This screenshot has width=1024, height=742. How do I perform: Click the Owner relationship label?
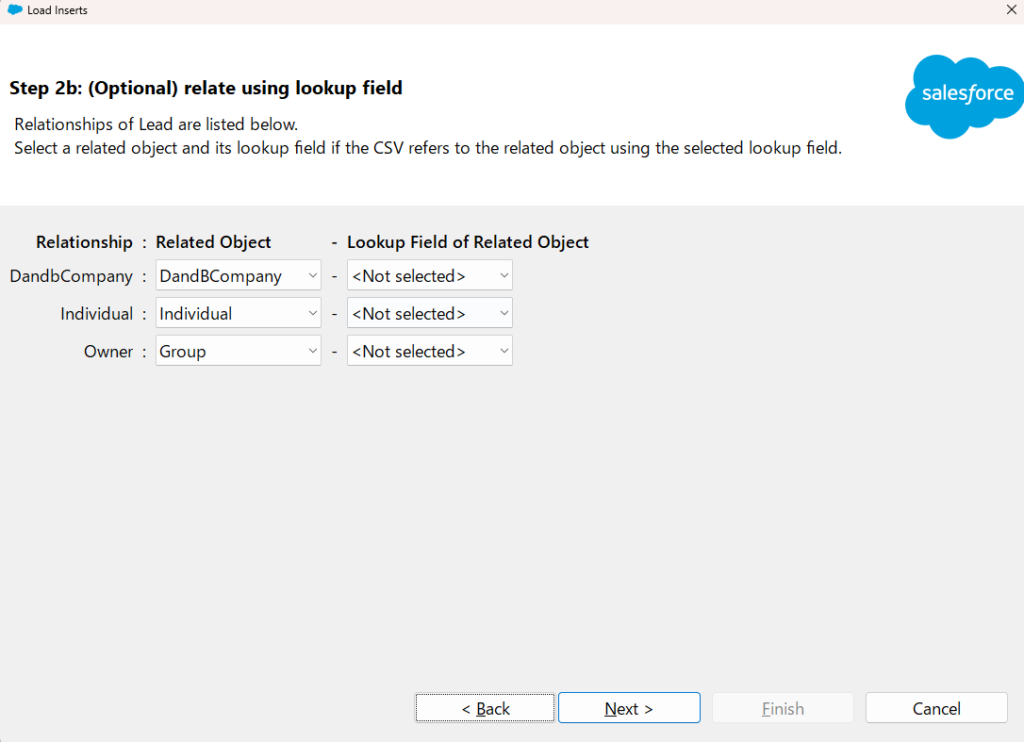[108, 352]
